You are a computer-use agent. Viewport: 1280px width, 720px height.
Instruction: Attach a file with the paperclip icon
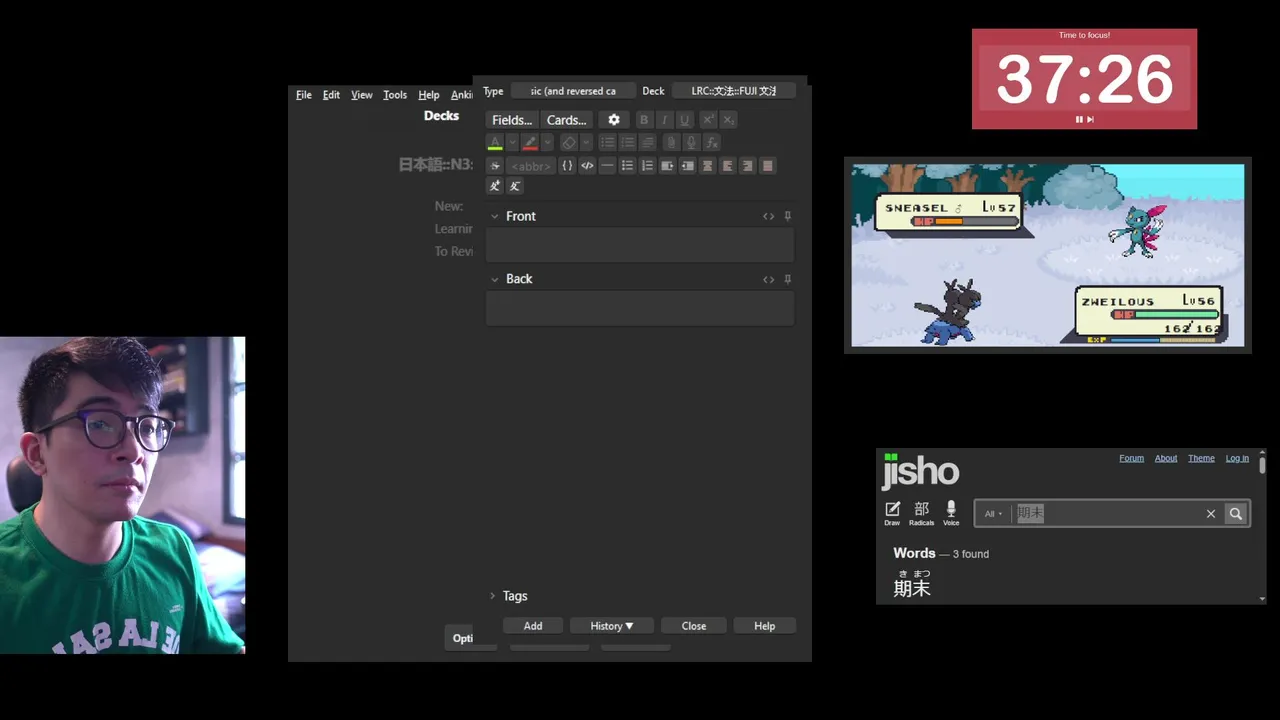[672, 143]
